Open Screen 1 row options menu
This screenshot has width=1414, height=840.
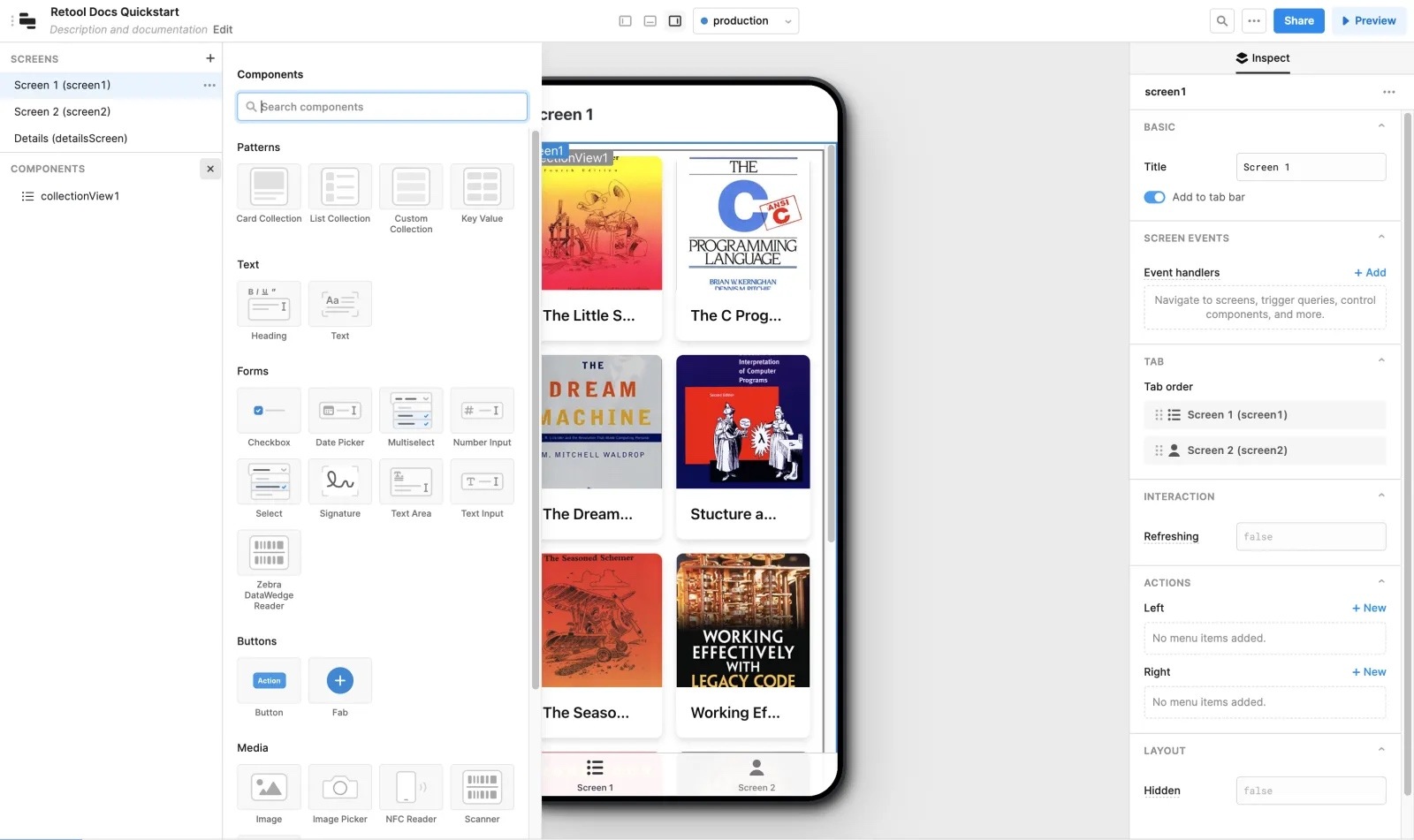(209, 85)
